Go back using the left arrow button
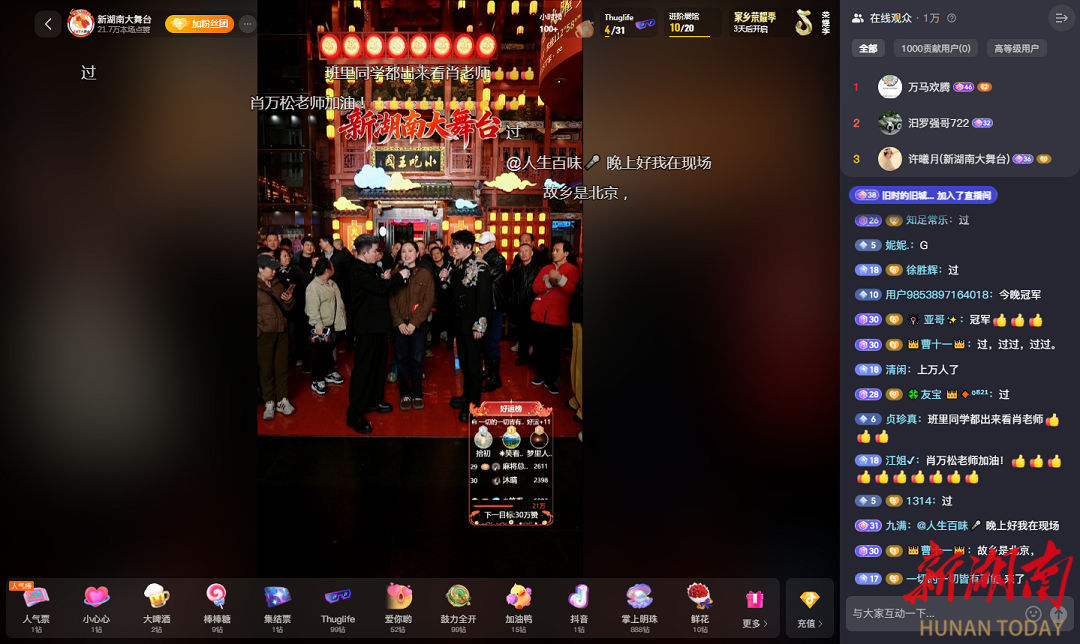Viewport: 1080px width, 644px height. click(48, 24)
